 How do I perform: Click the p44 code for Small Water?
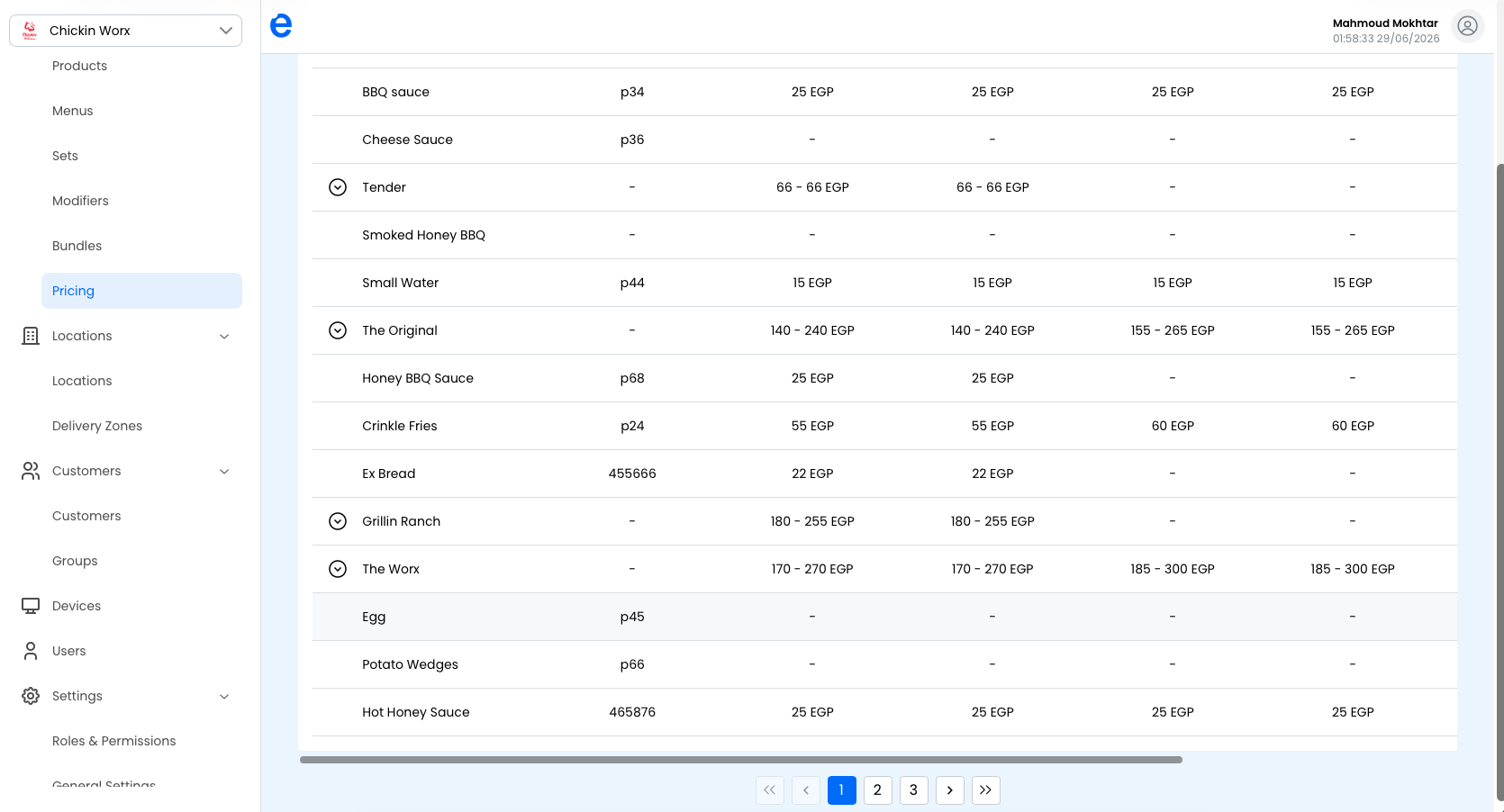pyautogui.click(x=632, y=283)
